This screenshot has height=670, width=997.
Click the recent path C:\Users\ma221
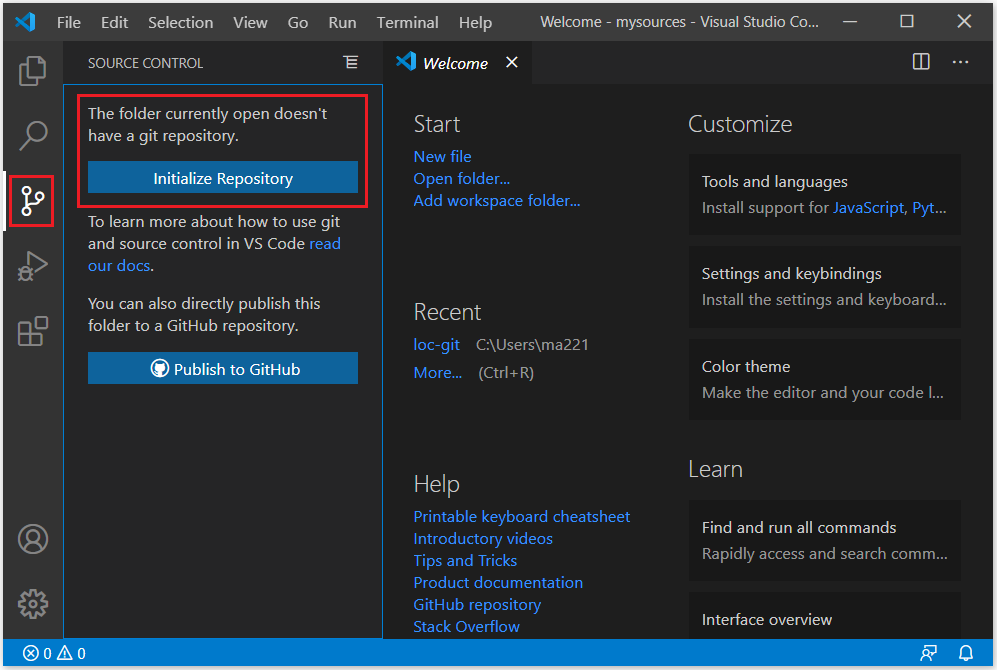coord(532,345)
